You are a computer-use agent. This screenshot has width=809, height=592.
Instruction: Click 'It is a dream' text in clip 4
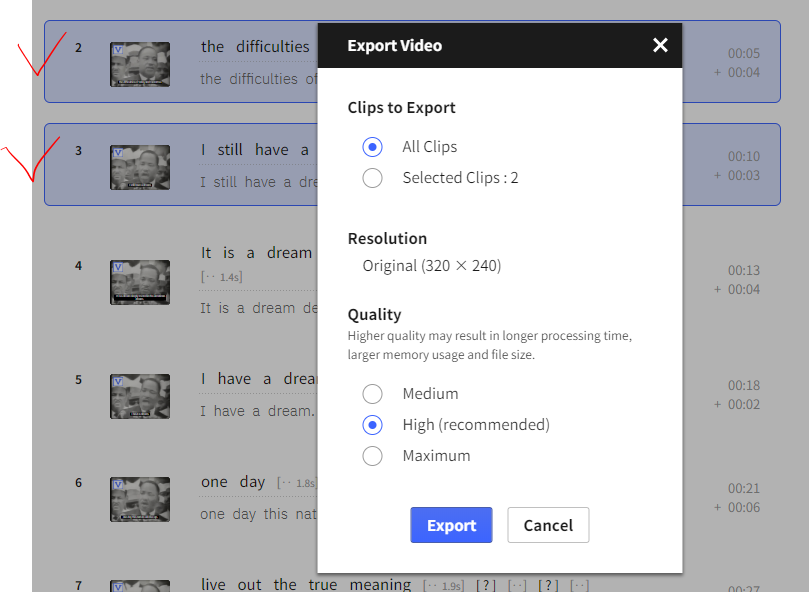click(x=256, y=253)
